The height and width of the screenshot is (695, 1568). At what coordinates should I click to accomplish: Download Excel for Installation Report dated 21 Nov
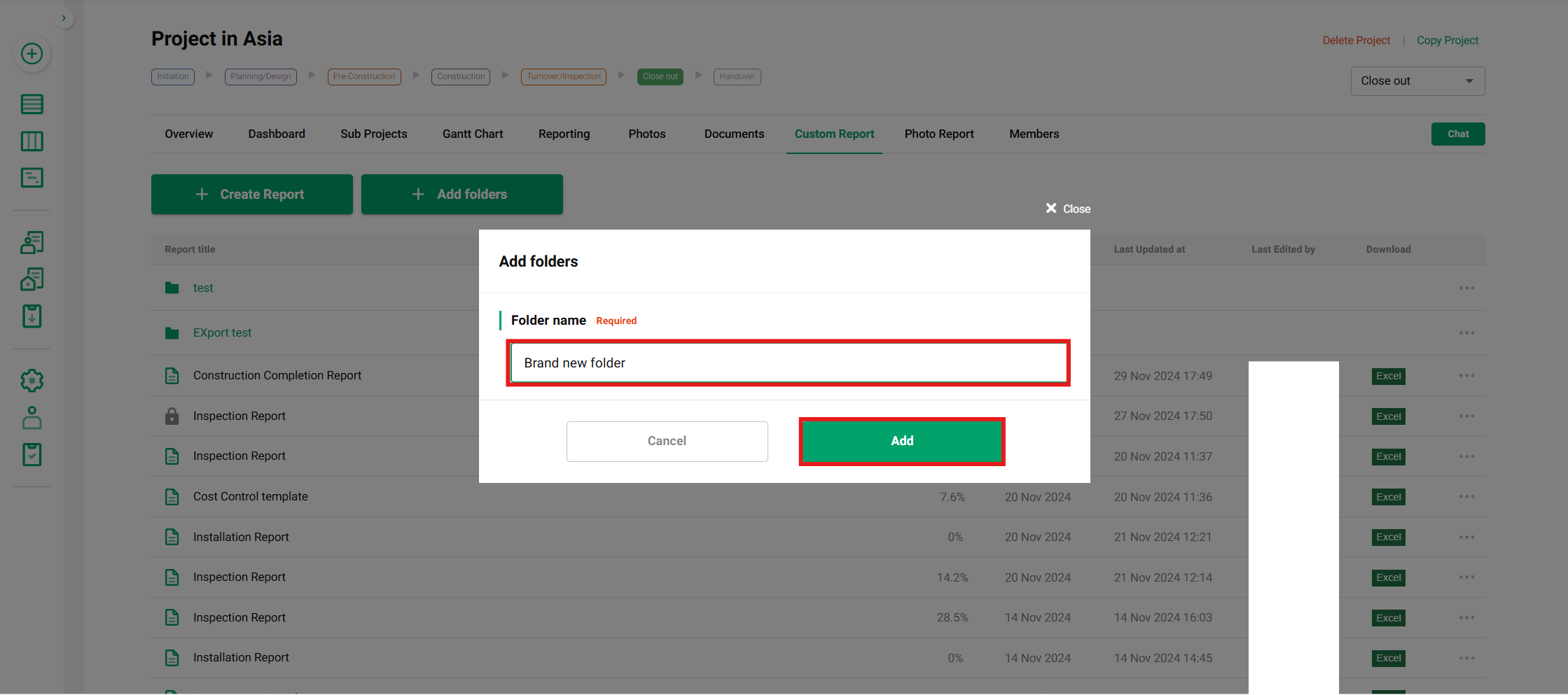pos(1388,538)
